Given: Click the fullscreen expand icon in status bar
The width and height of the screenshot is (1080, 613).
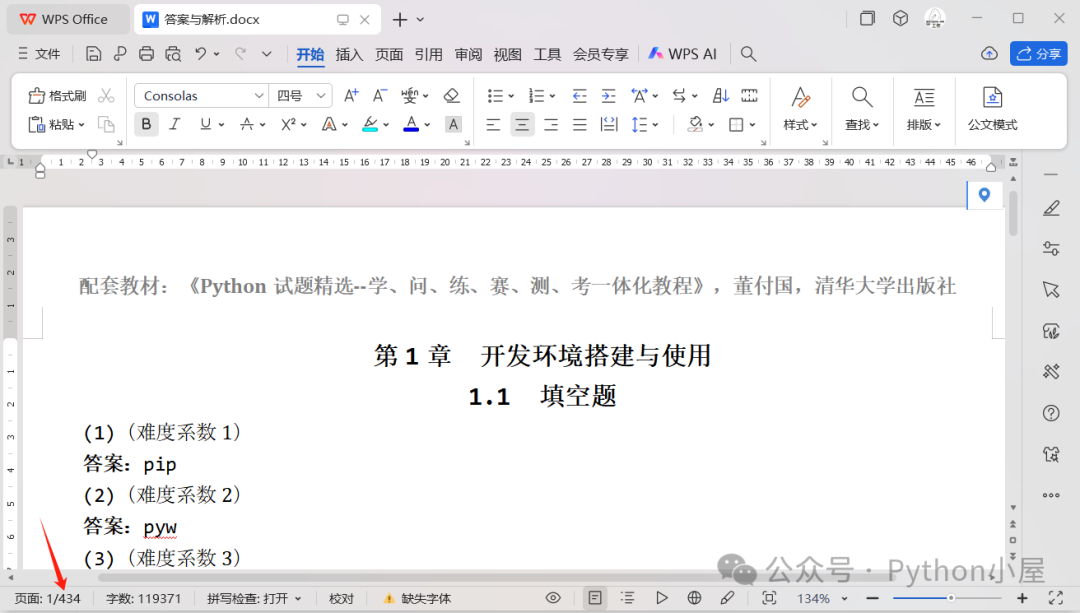Looking at the screenshot, I should point(1056,598).
